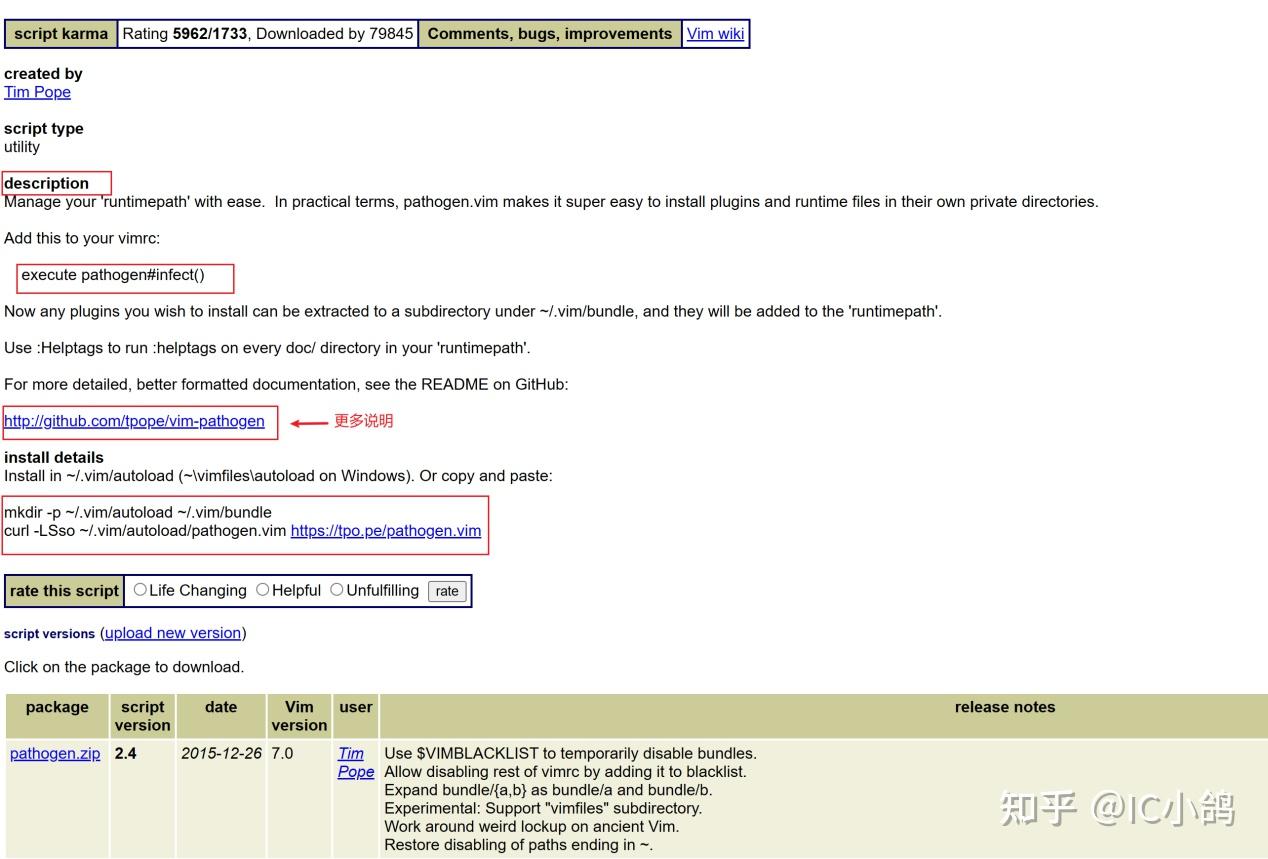Click the Add this to your vimrc line
Viewport: 1268px width, 859px height.
click(82, 238)
